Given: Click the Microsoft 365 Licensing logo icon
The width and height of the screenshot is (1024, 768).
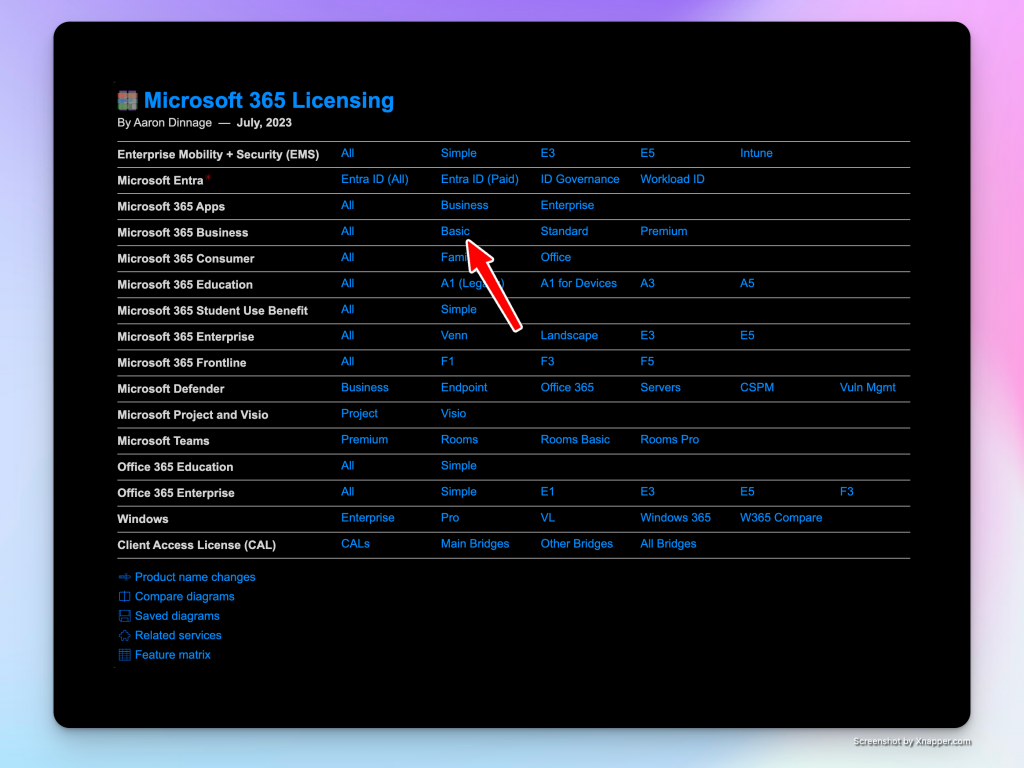Looking at the screenshot, I should (127, 100).
